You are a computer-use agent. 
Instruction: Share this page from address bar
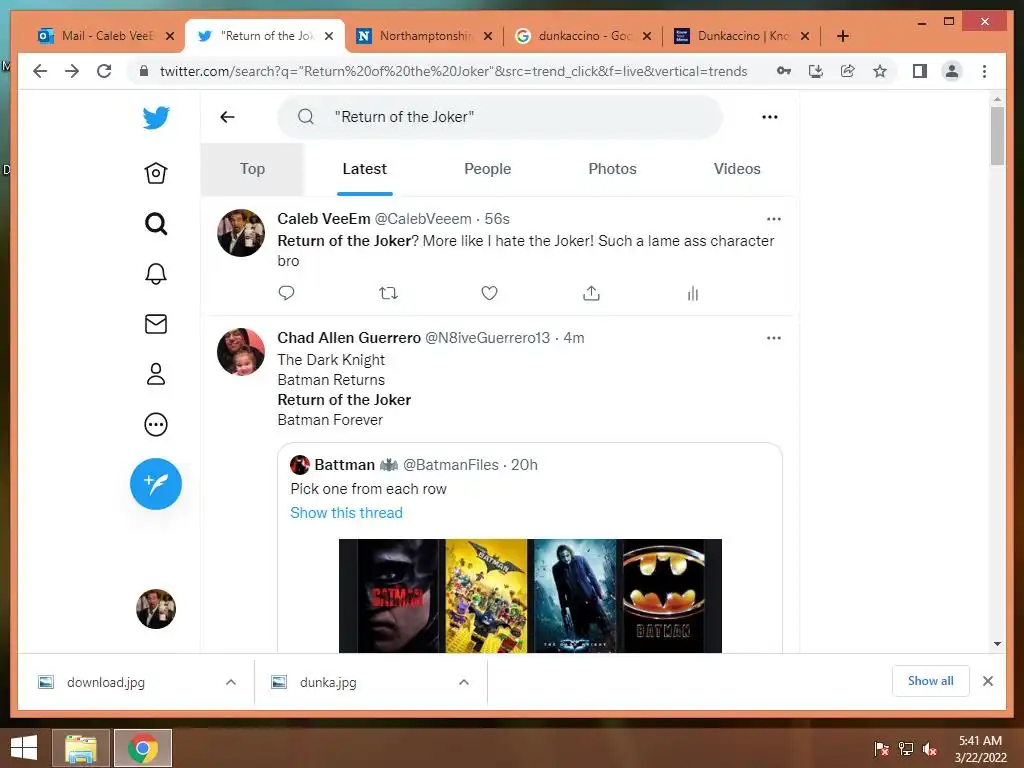point(848,71)
